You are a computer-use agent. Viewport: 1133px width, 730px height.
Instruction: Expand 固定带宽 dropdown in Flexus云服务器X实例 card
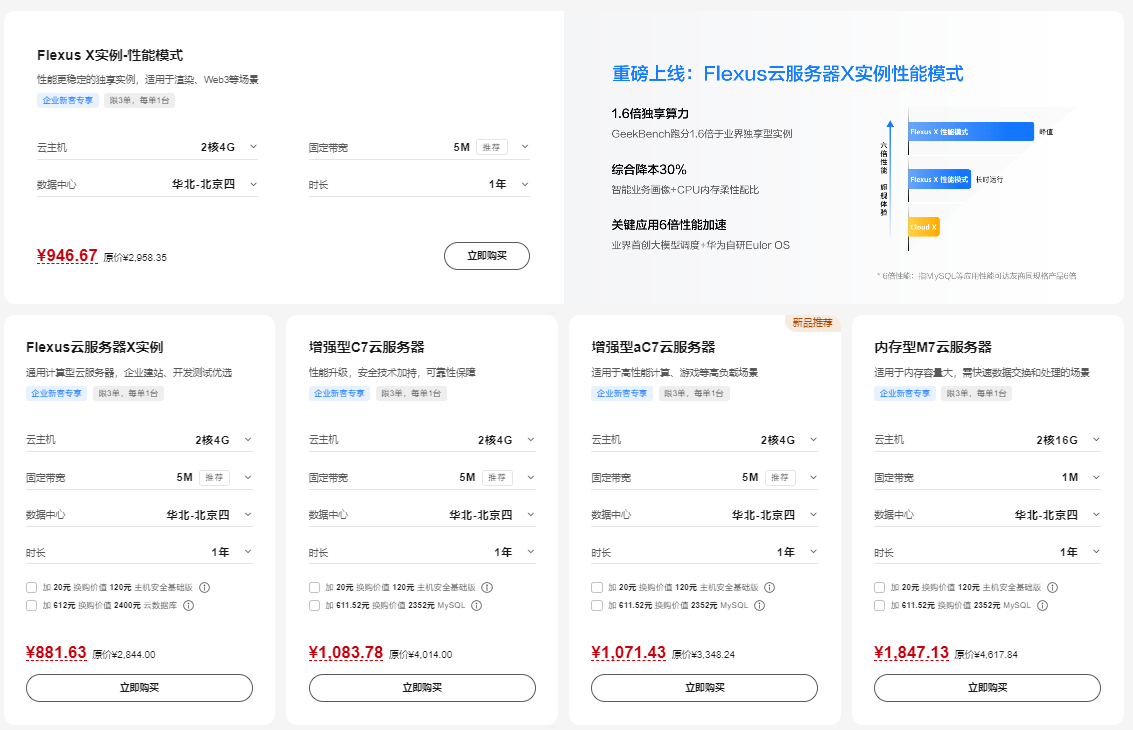(x=139, y=478)
